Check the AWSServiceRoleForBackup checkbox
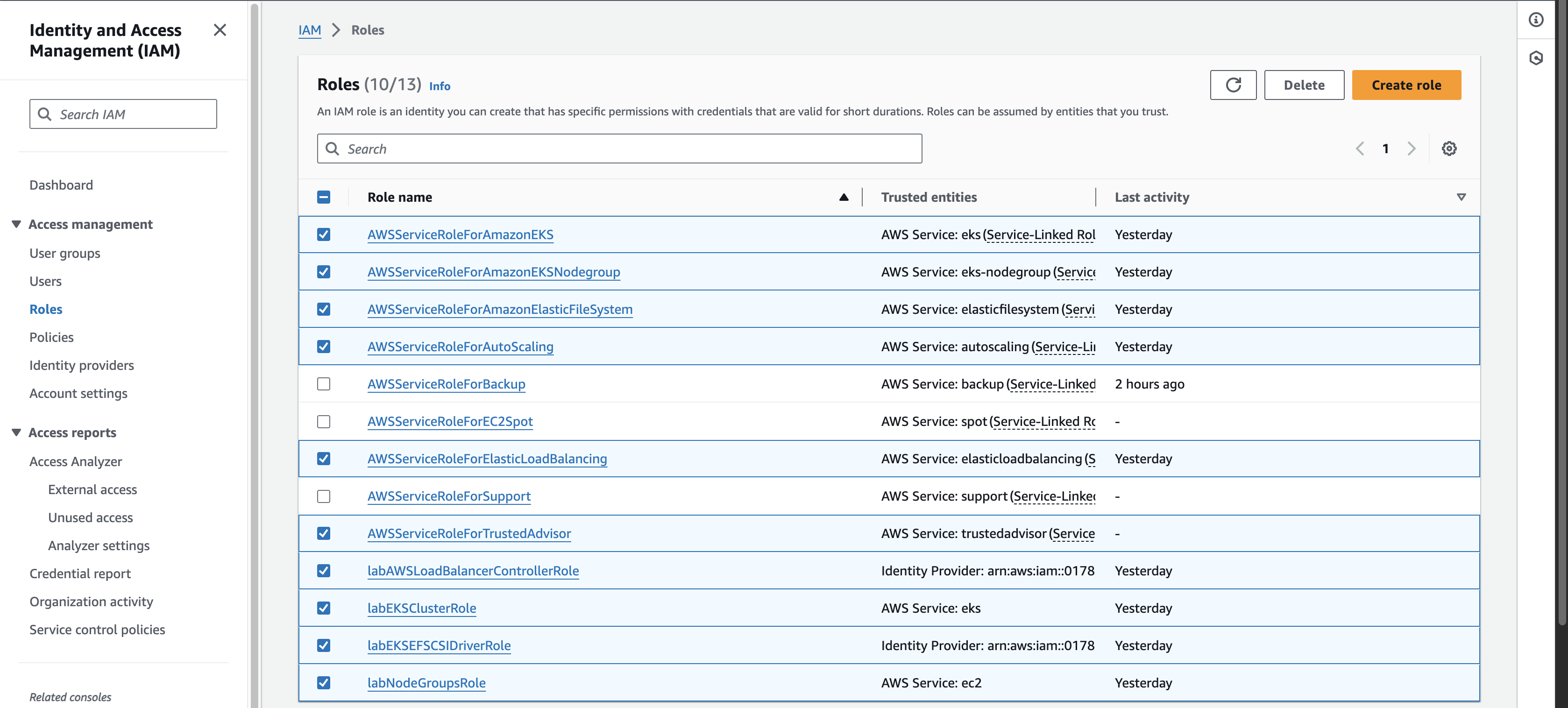This screenshot has height=708, width=1568. (x=323, y=384)
